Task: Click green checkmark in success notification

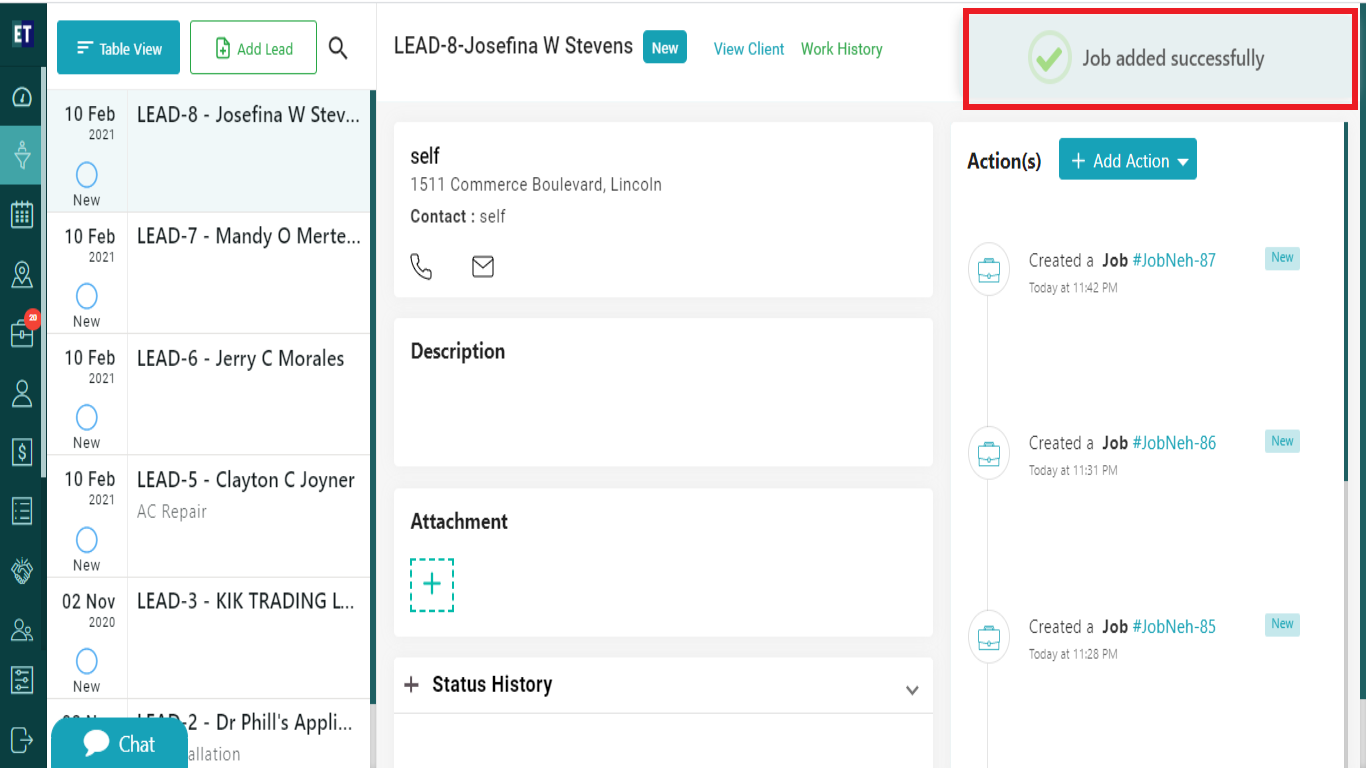Action: 1049,58
